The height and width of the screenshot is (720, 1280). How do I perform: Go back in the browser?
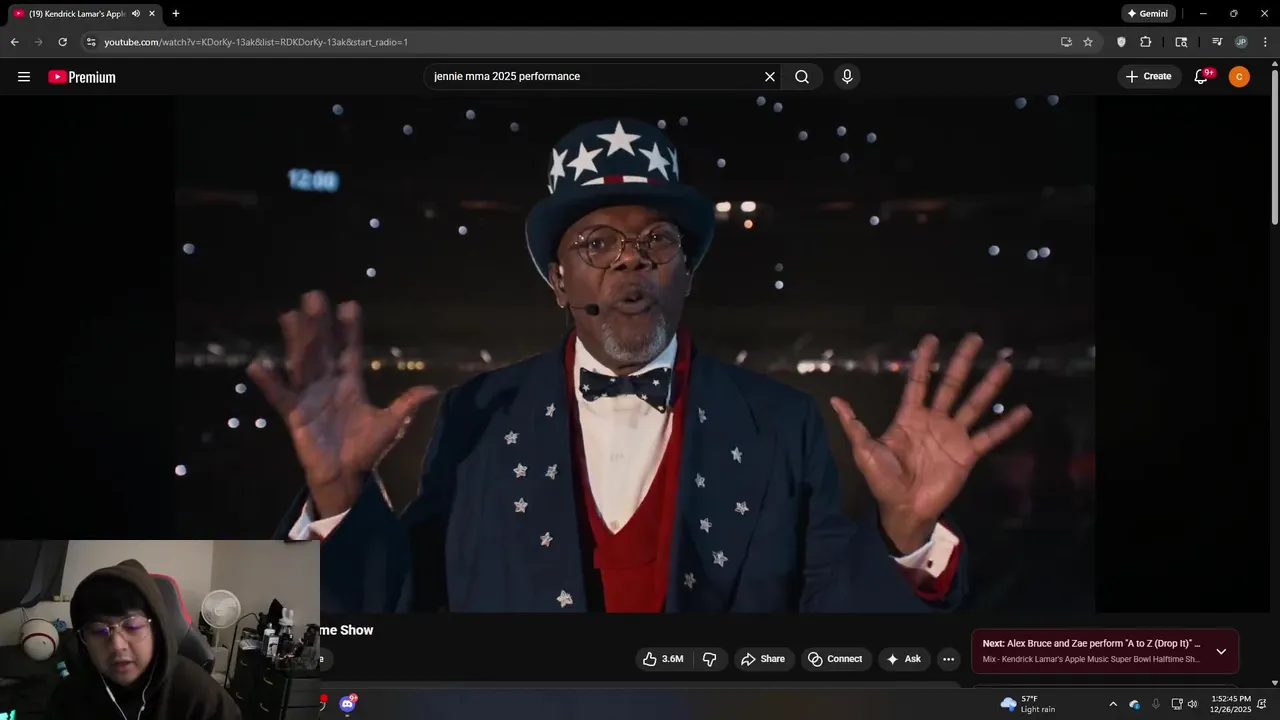(14, 42)
